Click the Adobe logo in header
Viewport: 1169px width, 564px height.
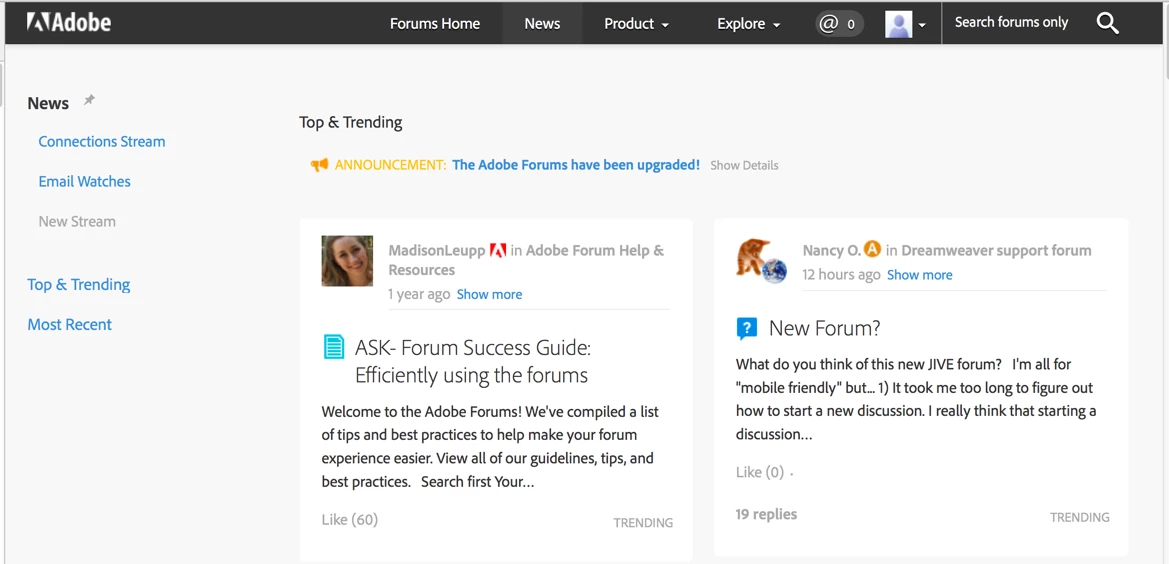click(x=69, y=22)
